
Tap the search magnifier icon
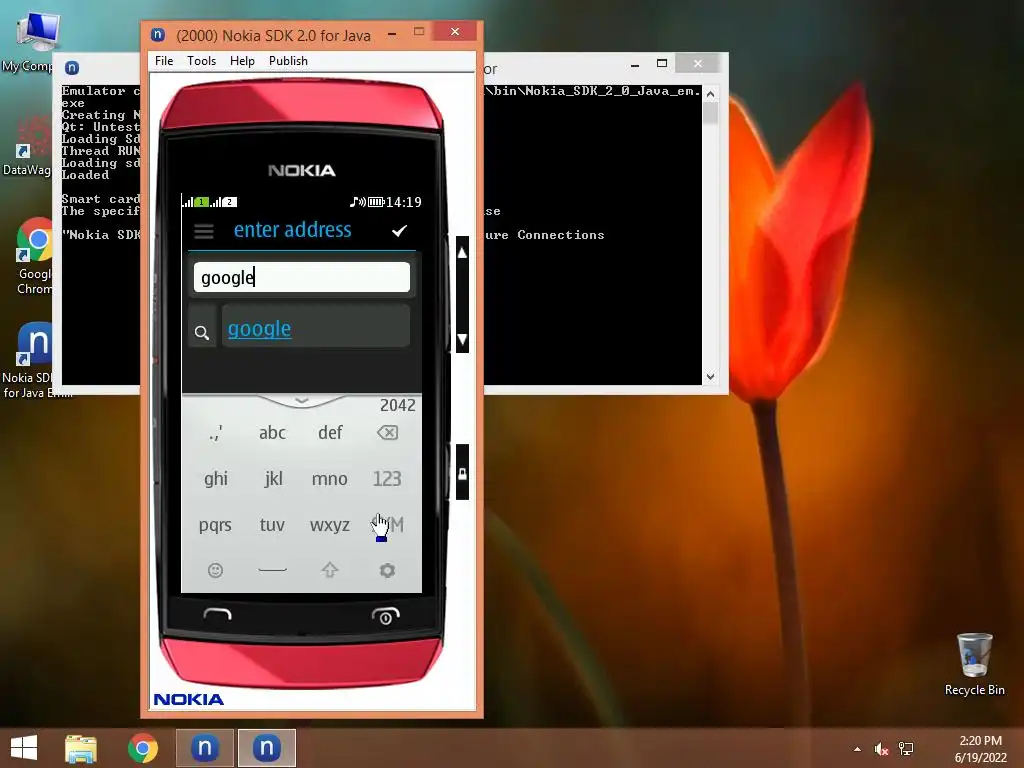coord(202,333)
